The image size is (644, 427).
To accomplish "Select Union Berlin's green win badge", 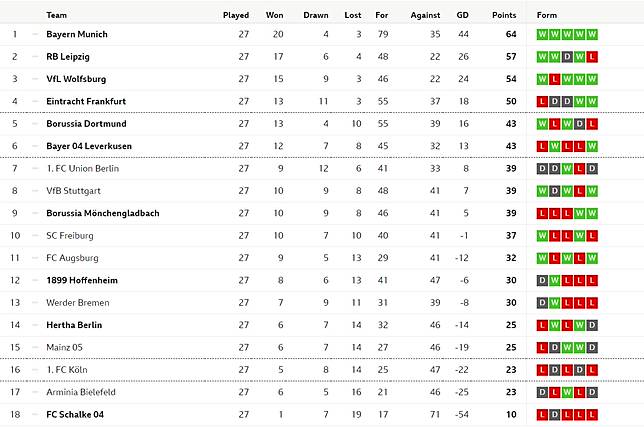I will (x=568, y=169).
